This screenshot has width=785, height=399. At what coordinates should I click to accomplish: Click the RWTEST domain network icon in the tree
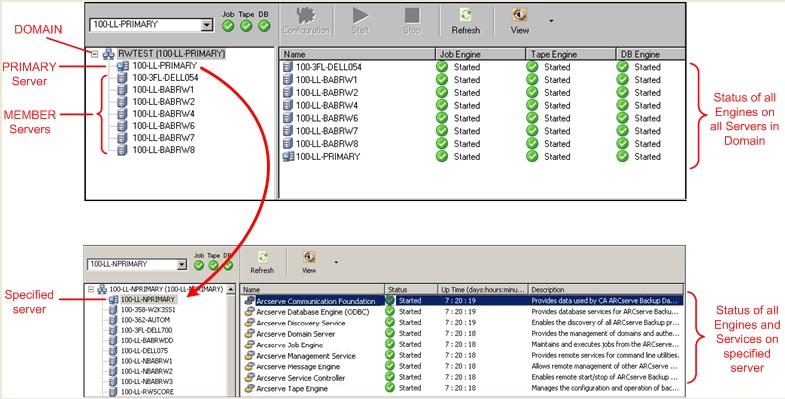pyautogui.click(x=109, y=54)
